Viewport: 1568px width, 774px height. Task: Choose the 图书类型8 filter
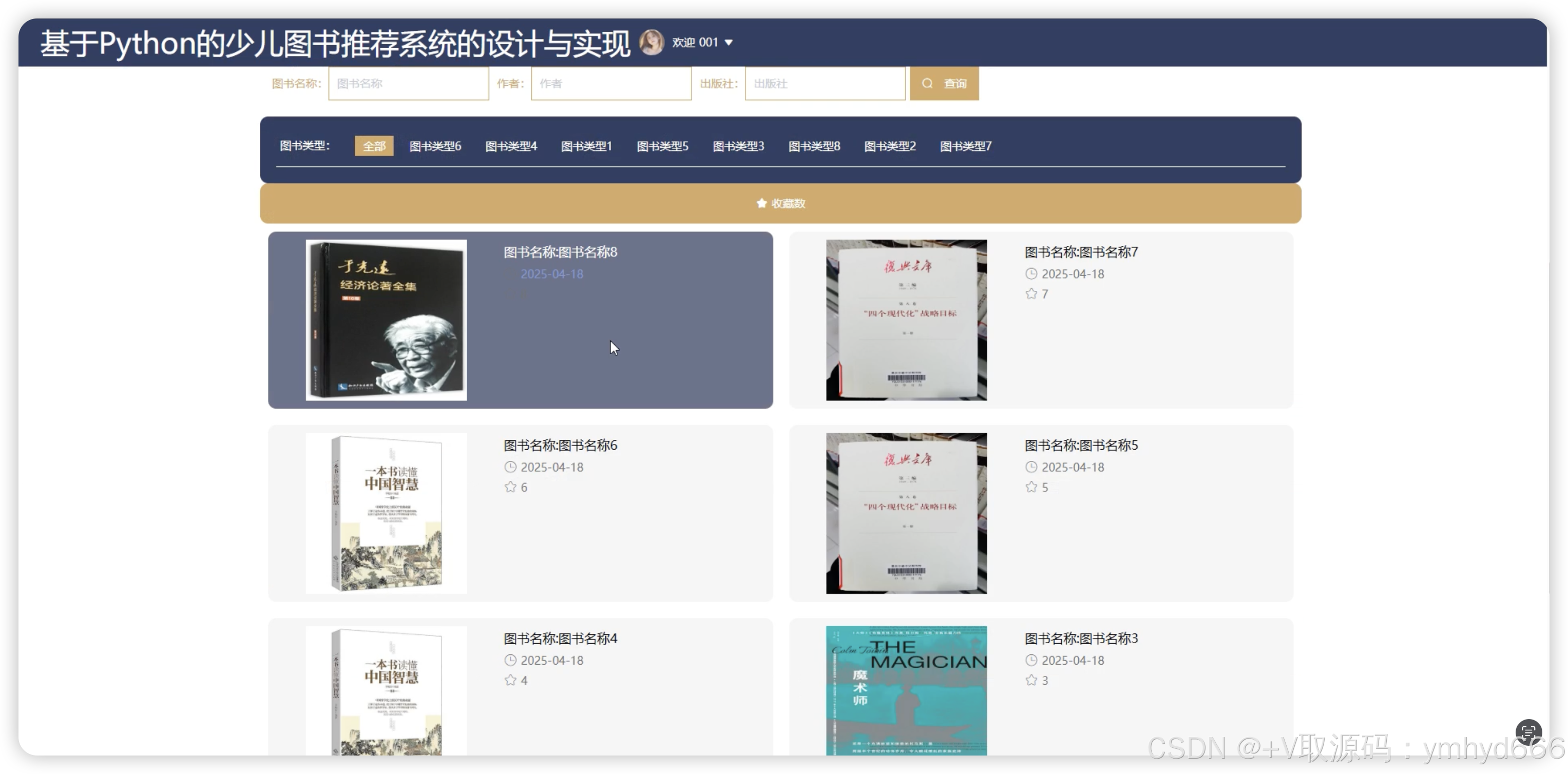tap(814, 146)
